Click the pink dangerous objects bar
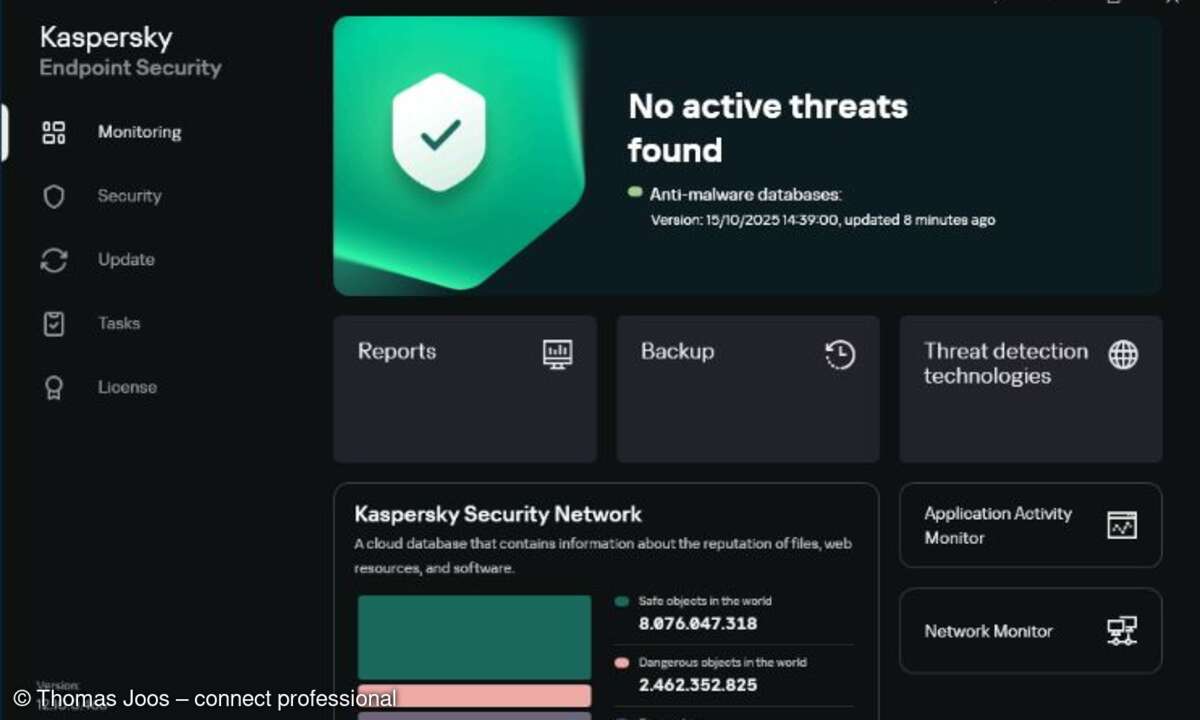 473,695
